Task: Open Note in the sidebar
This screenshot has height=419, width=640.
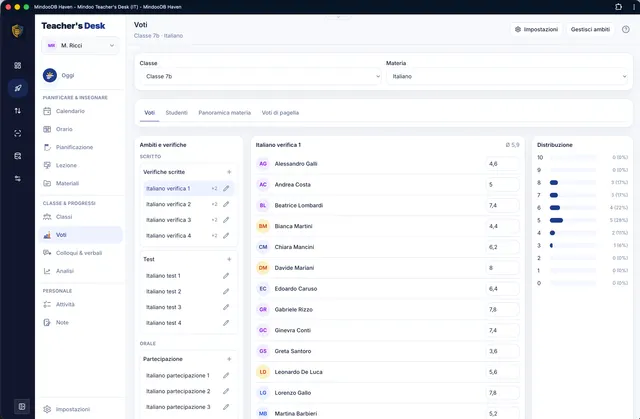Action: [x=81, y=322]
